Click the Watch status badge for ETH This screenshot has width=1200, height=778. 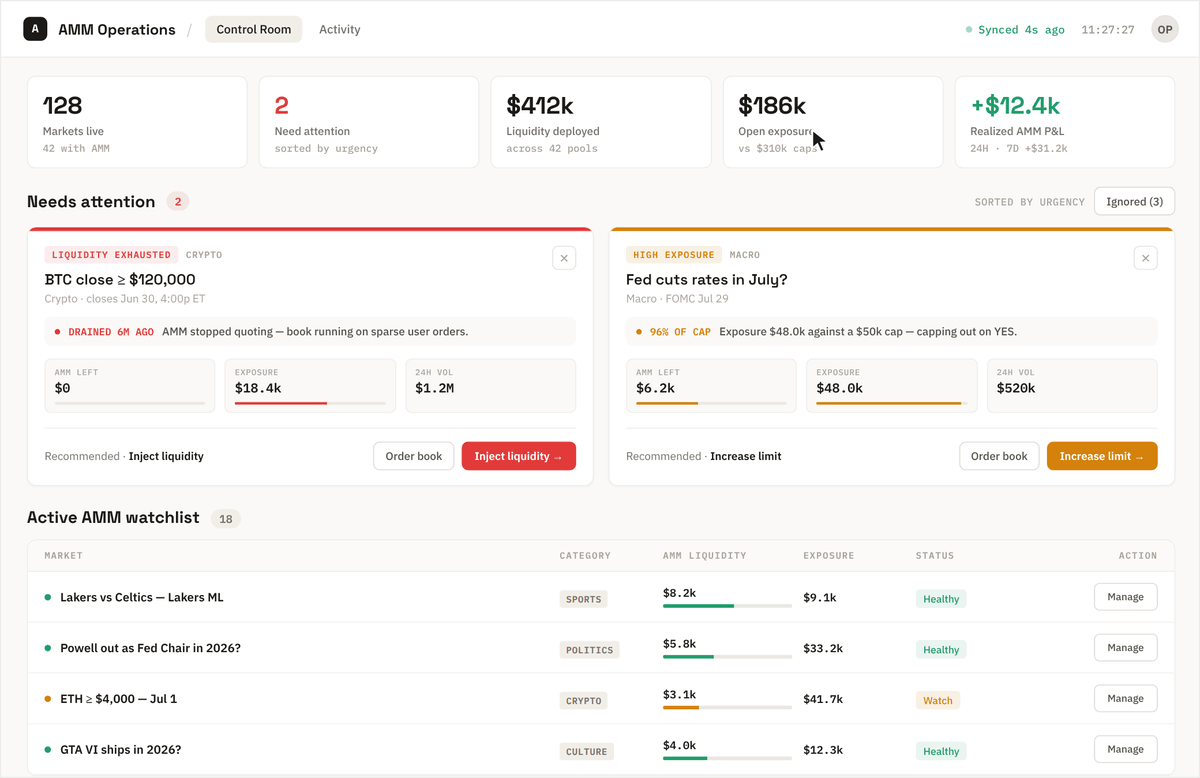click(938, 700)
